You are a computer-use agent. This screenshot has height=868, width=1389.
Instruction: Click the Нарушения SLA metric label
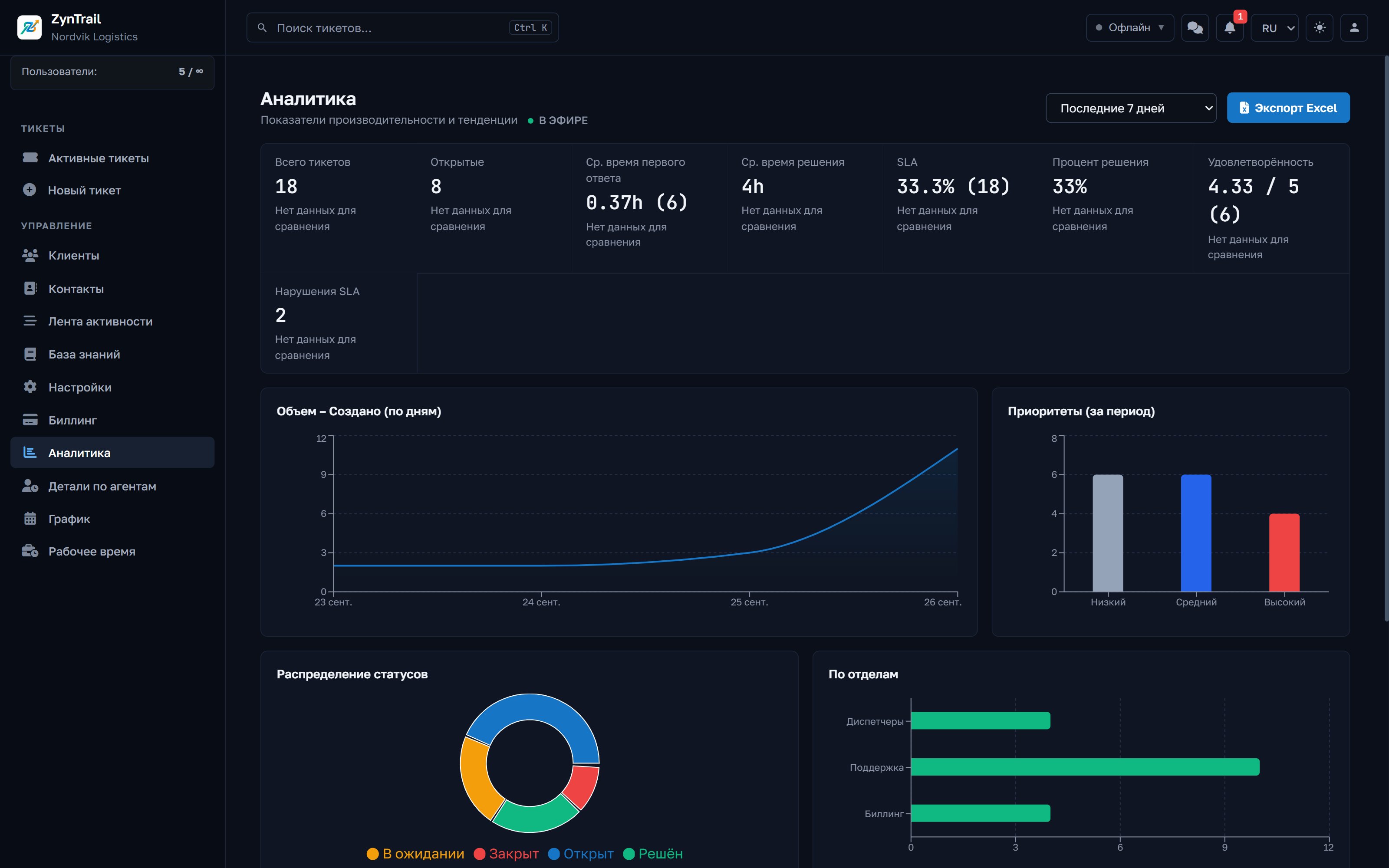click(317, 291)
